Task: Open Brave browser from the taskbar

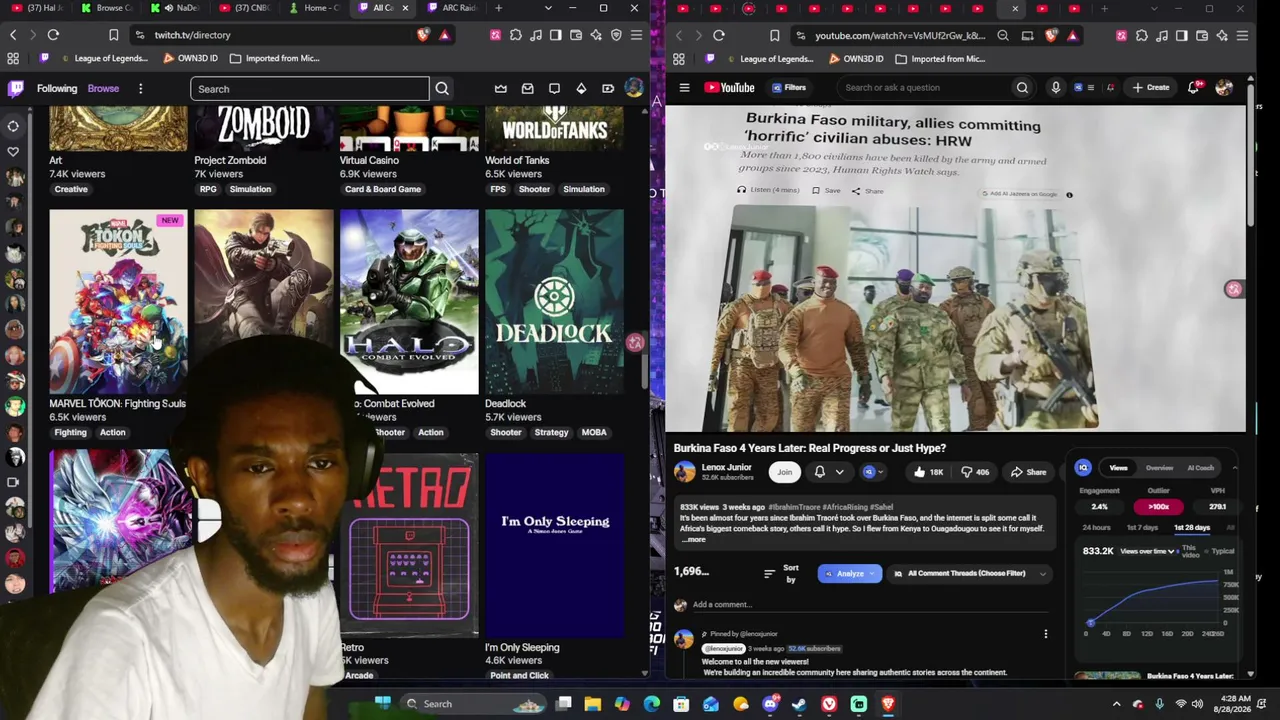Action: (x=888, y=704)
